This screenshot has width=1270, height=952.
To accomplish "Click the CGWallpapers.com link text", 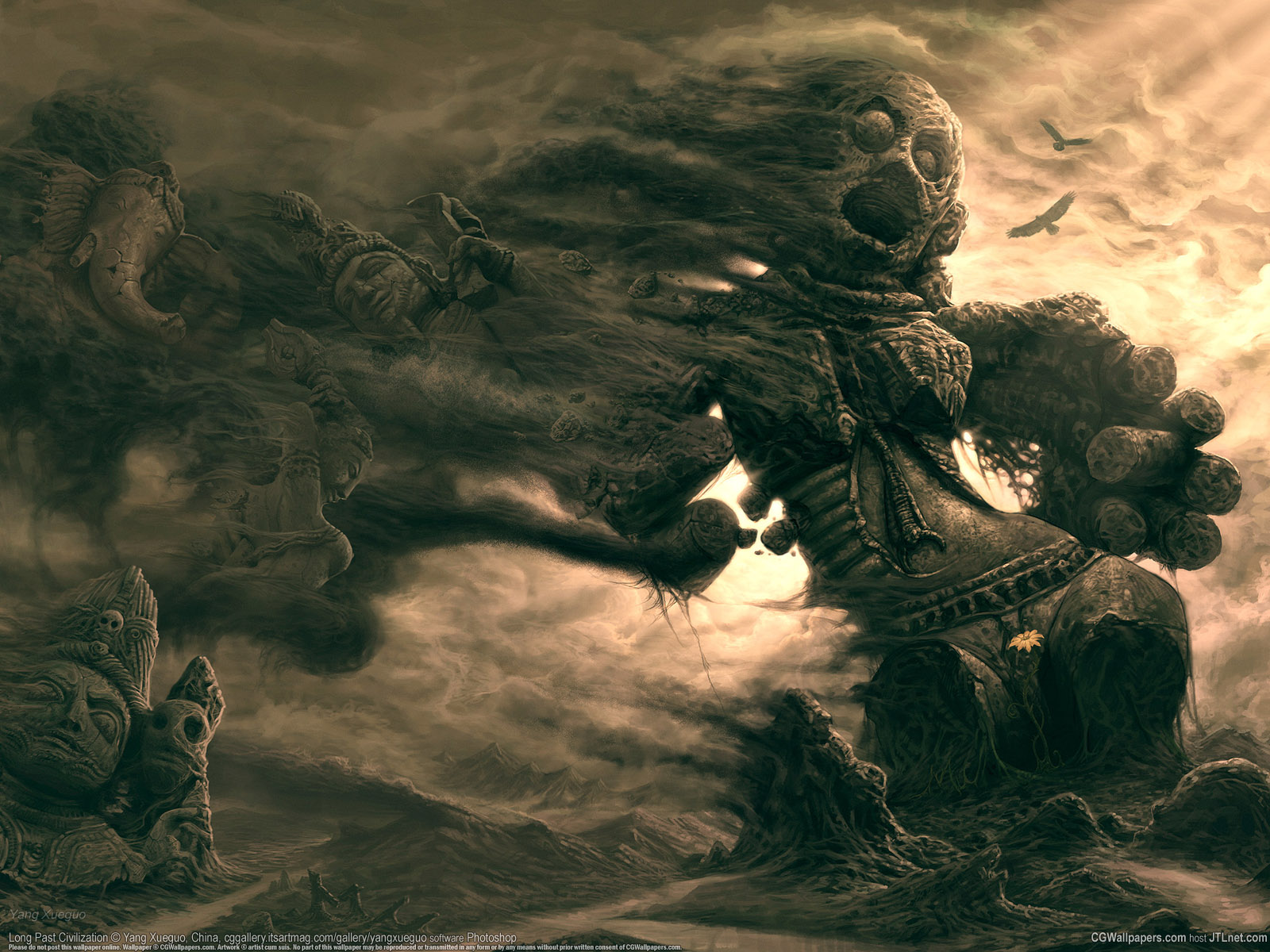I will [1139, 938].
